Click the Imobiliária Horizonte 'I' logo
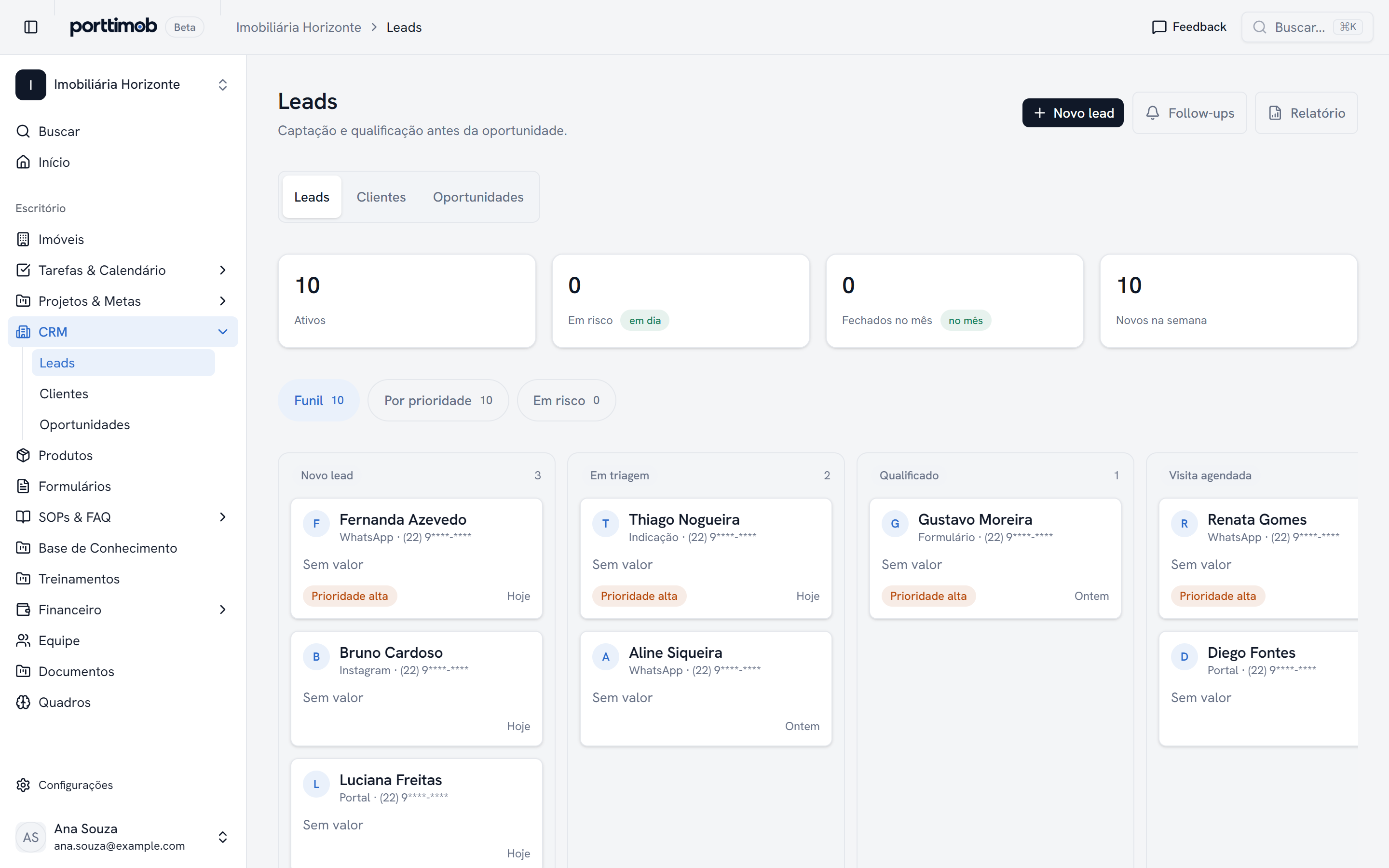 tap(30, 85)
